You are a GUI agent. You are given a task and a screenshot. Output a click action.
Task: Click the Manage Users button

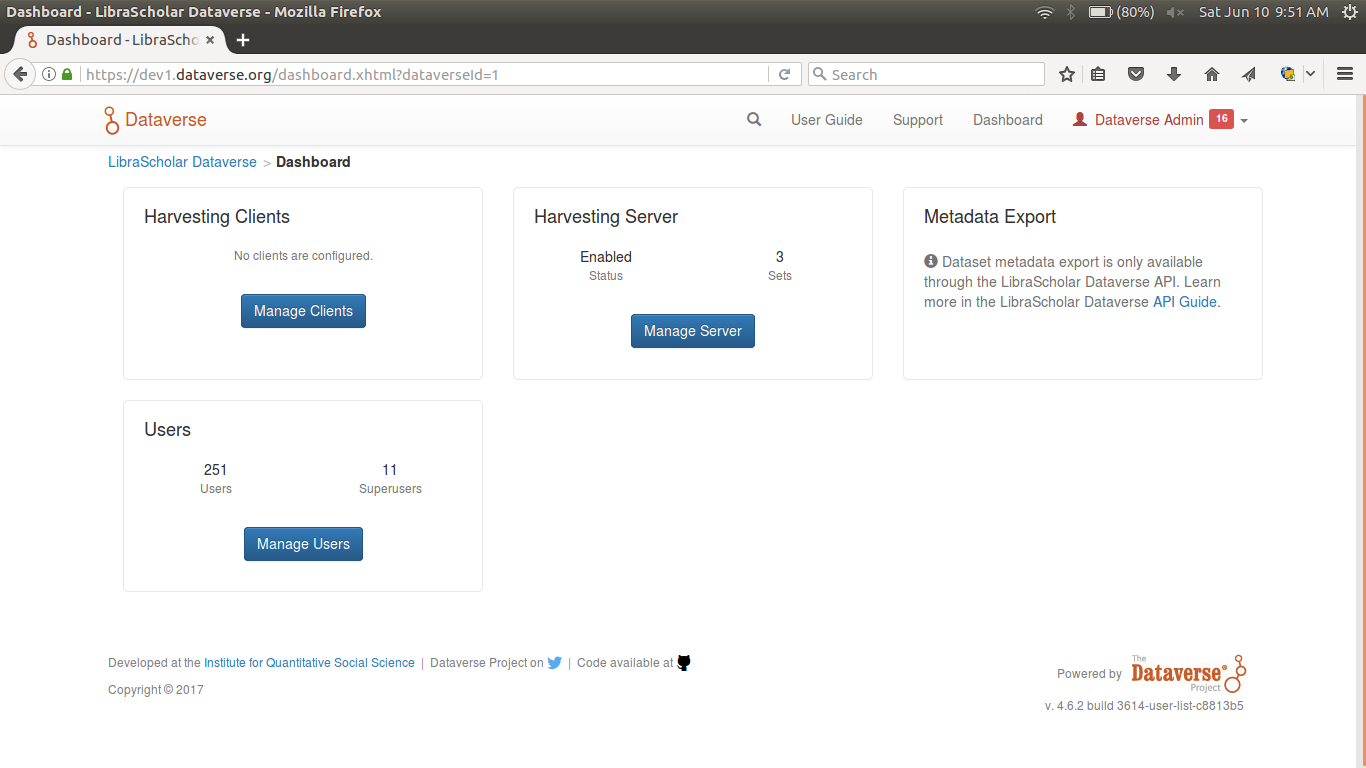point(303,544)
